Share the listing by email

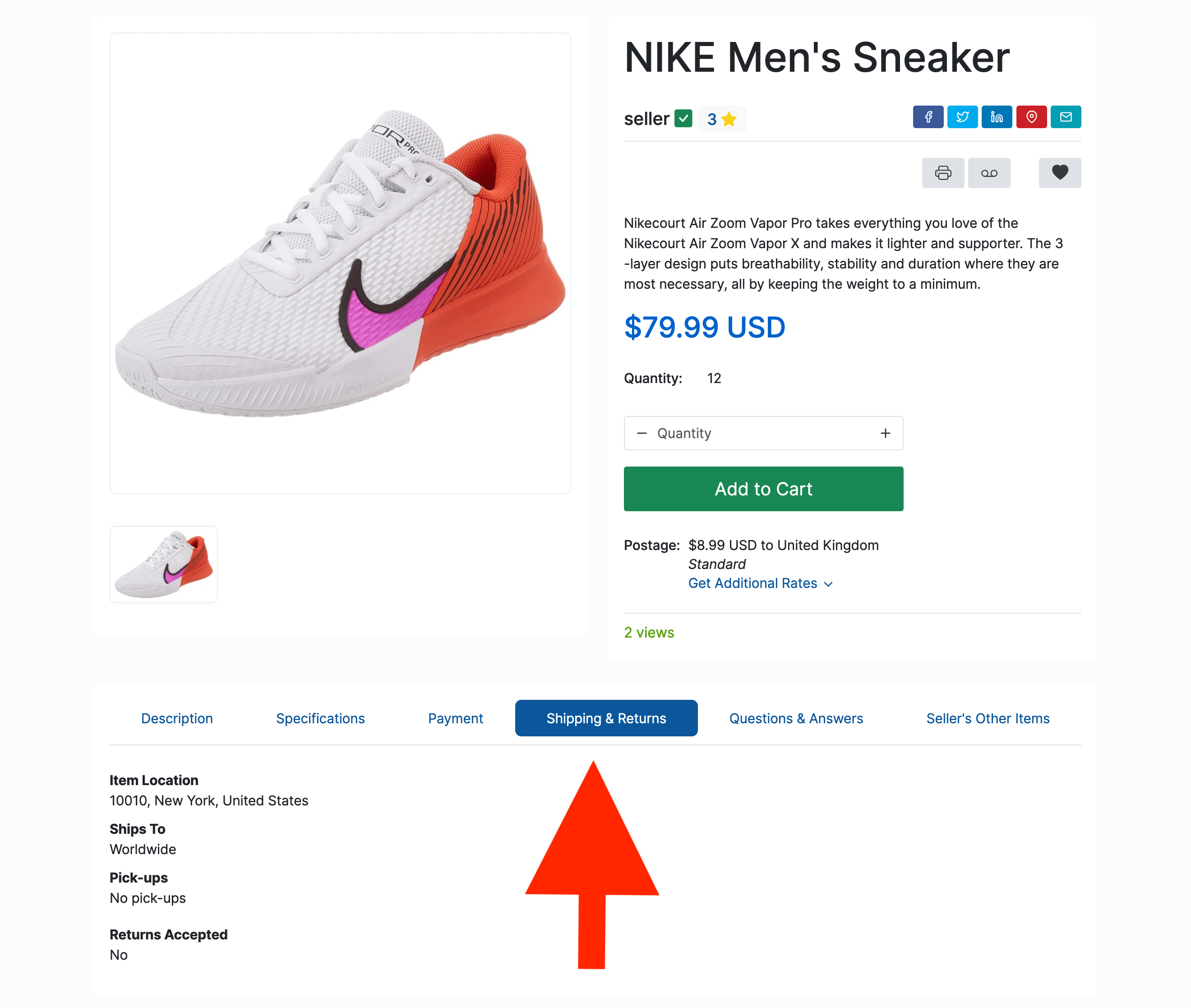[x=1065, y=117]
